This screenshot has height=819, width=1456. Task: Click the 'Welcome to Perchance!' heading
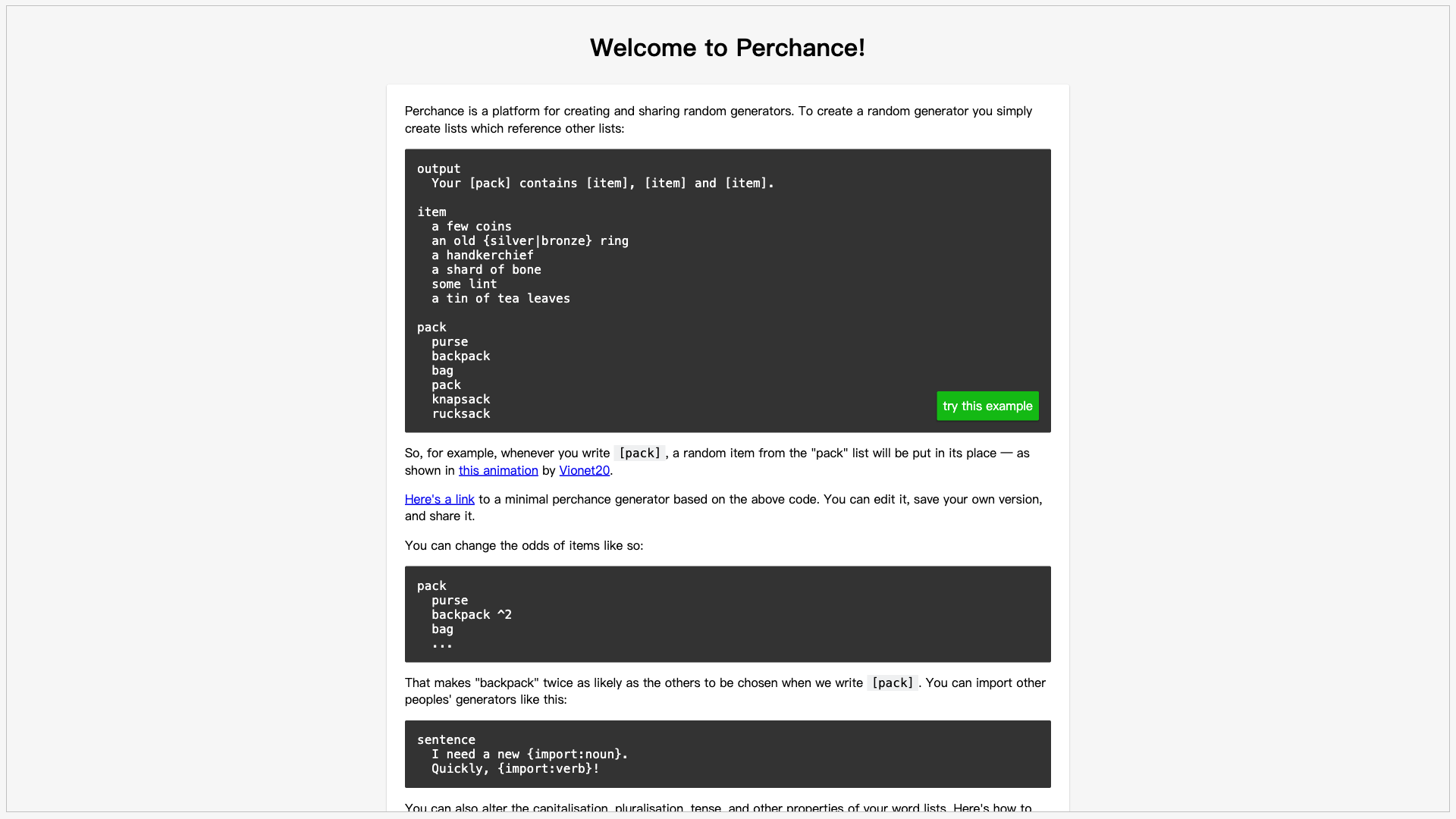pyautogui.click(x=727, y=47)
